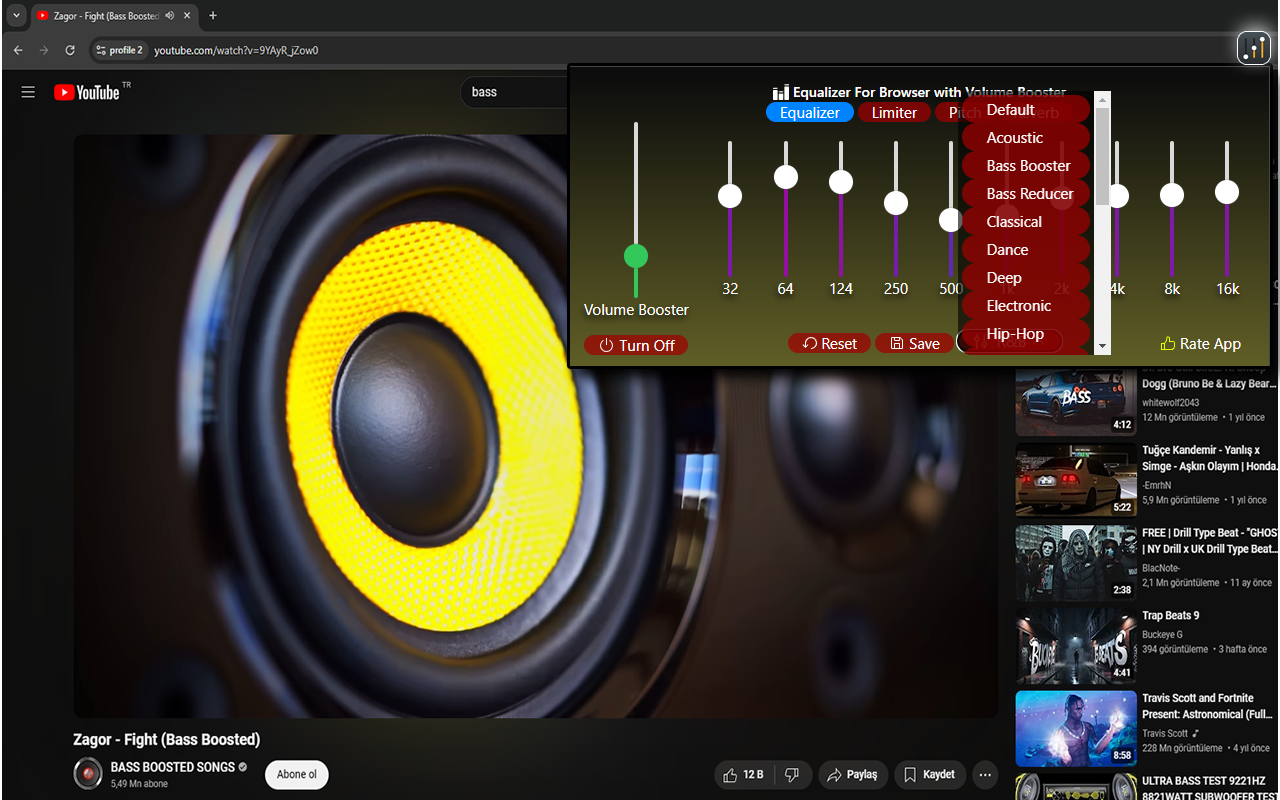Go back to the previous page
Screen dimensions: 1280x800
(x=18, y=50)
